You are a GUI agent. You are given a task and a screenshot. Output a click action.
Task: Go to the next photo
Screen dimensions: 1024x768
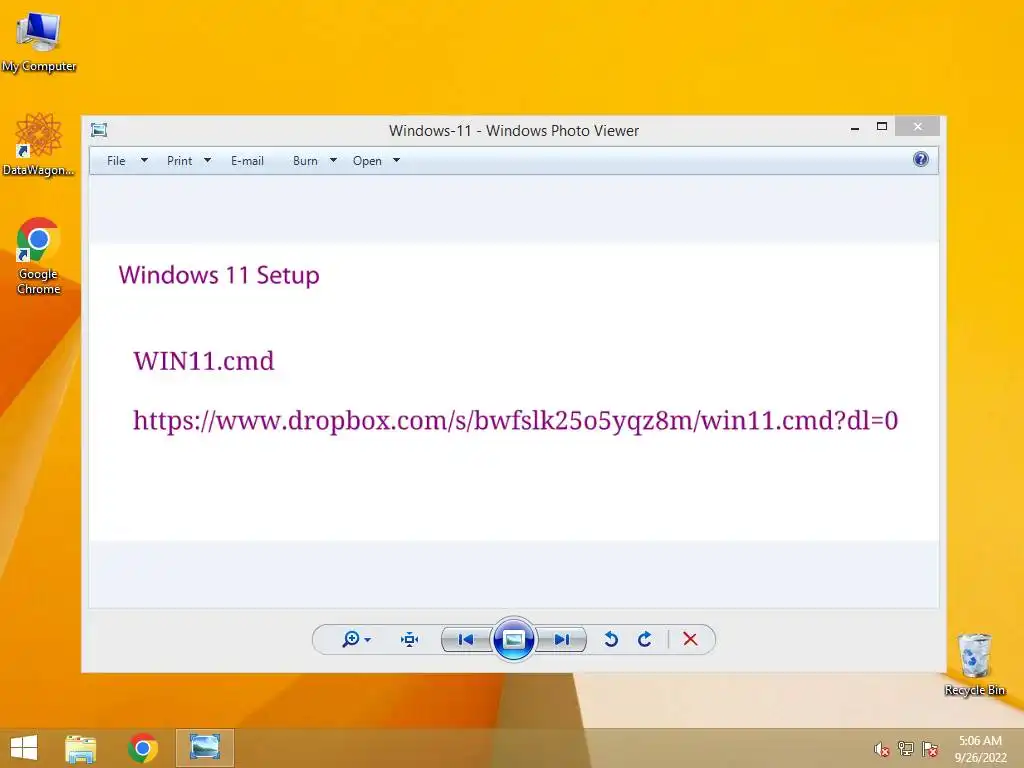tap(562, 639)
